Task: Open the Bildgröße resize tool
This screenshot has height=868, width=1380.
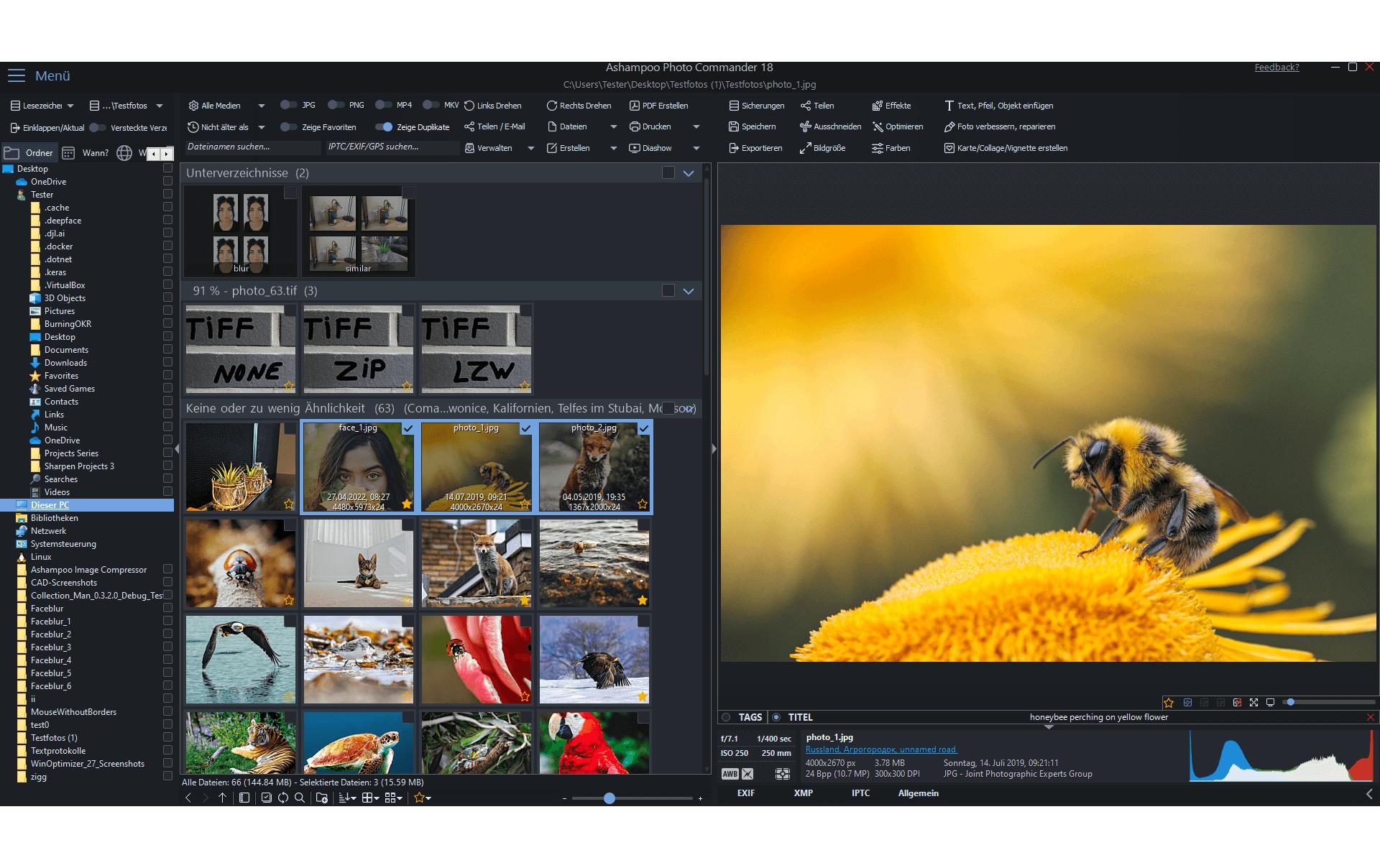Action: 823,148
